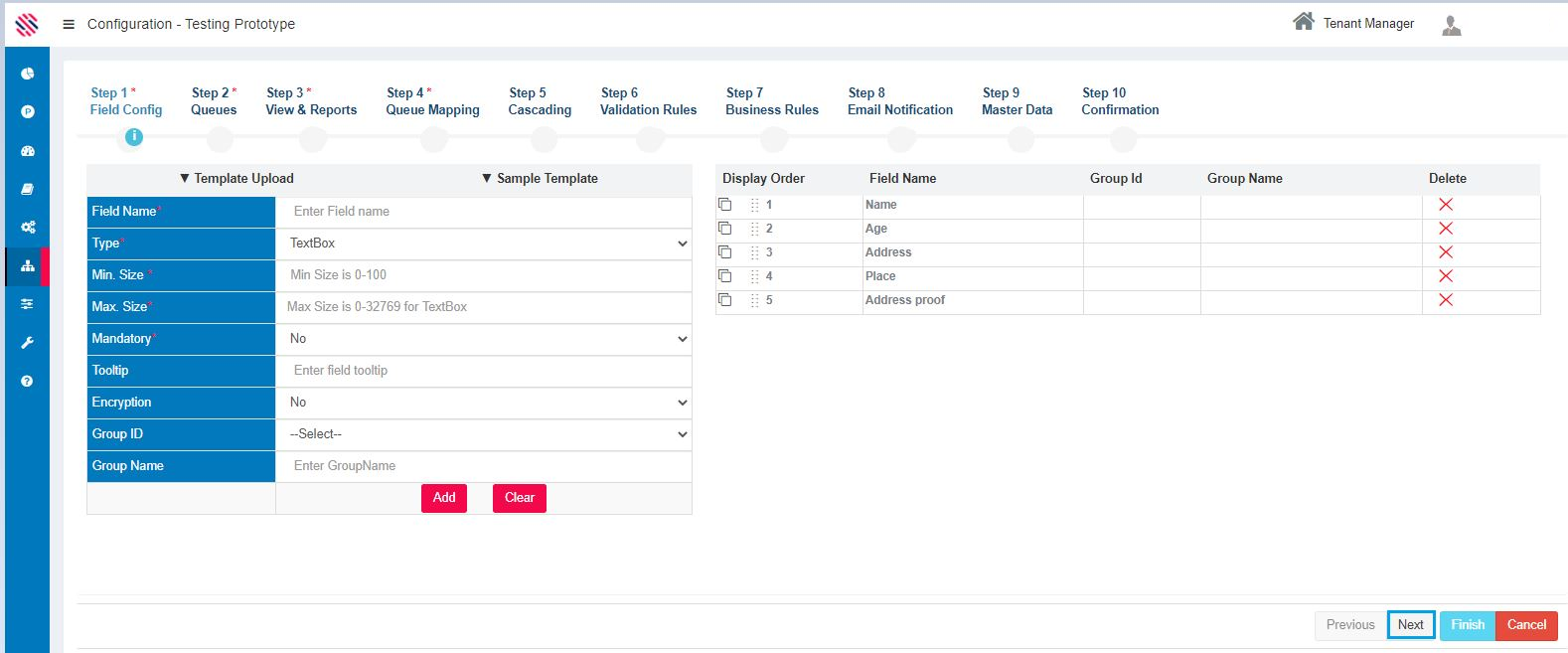The height and width of the screenshot is (653, 1568).
Task: Open the Type dropdown showing TextBox
Action: click(483, 244)
